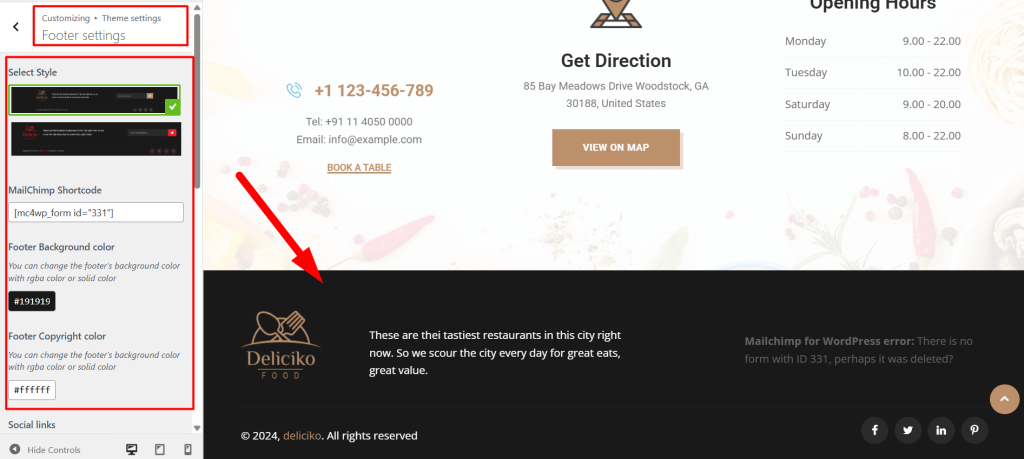Click the scroll down arrow of sidebar
The image size is (1024, 459).
tap(197, 428)
